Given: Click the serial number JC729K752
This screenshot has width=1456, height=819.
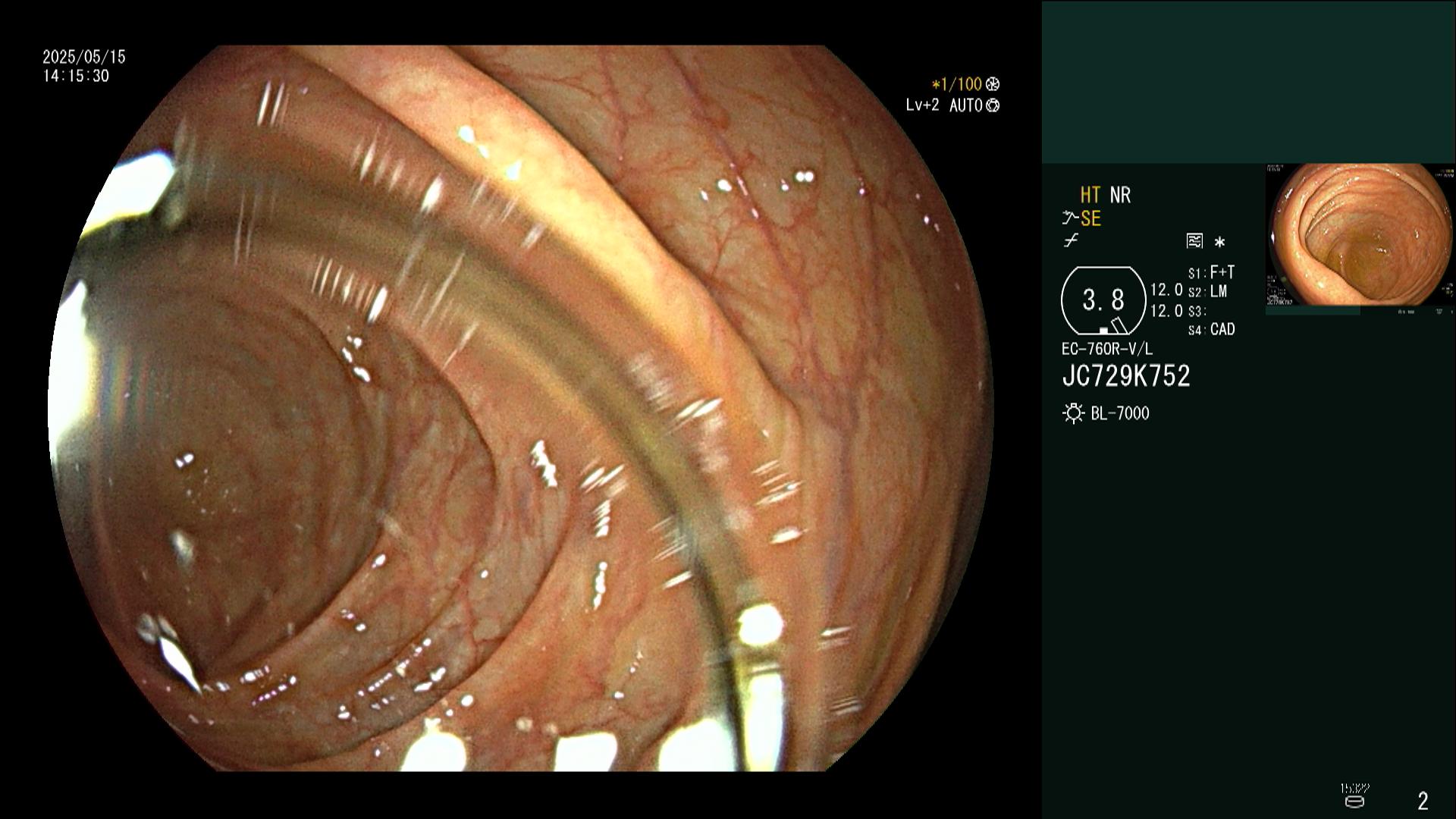Looking at the screenshot, I should pos(1126,376).
